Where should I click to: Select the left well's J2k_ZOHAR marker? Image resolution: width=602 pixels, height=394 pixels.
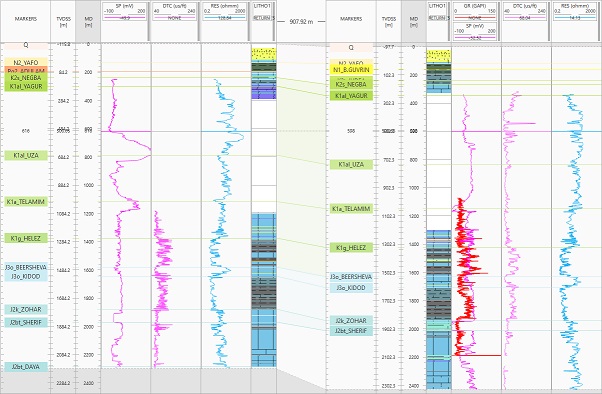coord(26,310)
